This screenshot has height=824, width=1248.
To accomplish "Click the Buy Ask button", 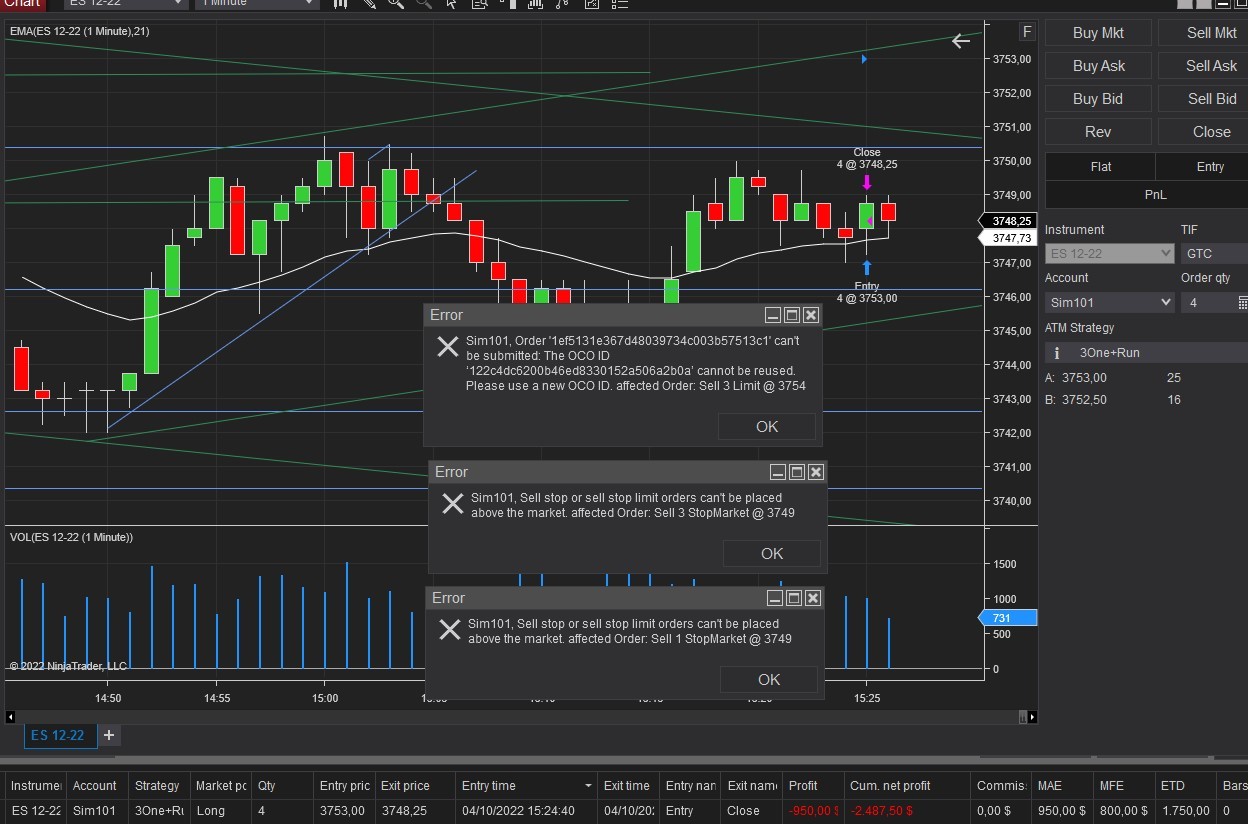I will point(1098,66).
